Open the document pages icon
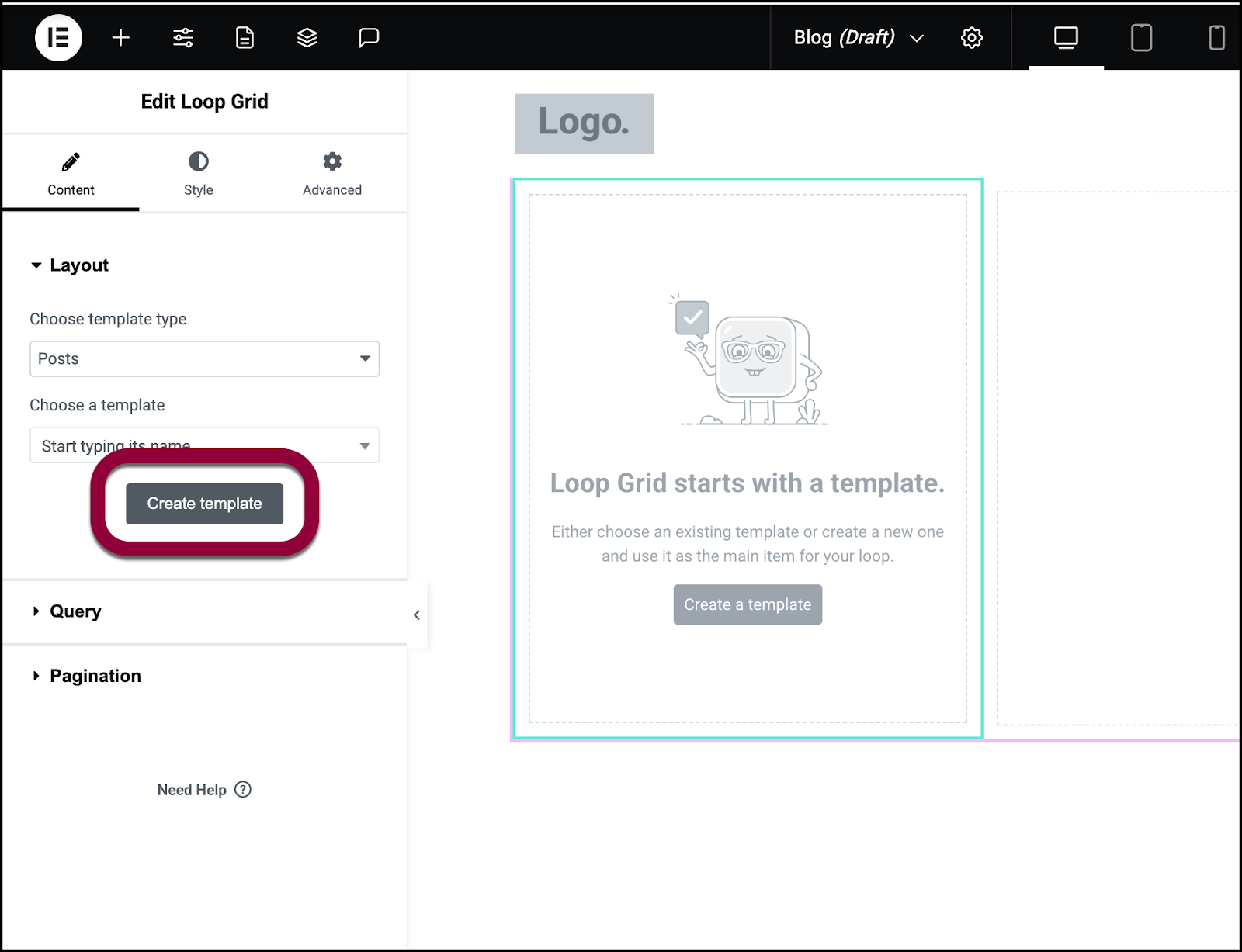Image resolution: width=1242 pixels, height=952 pixels. click(245, 37)
